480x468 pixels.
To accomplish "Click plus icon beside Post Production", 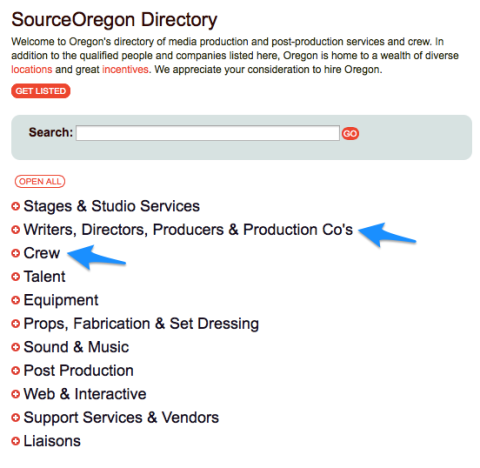I will (15, 371).
